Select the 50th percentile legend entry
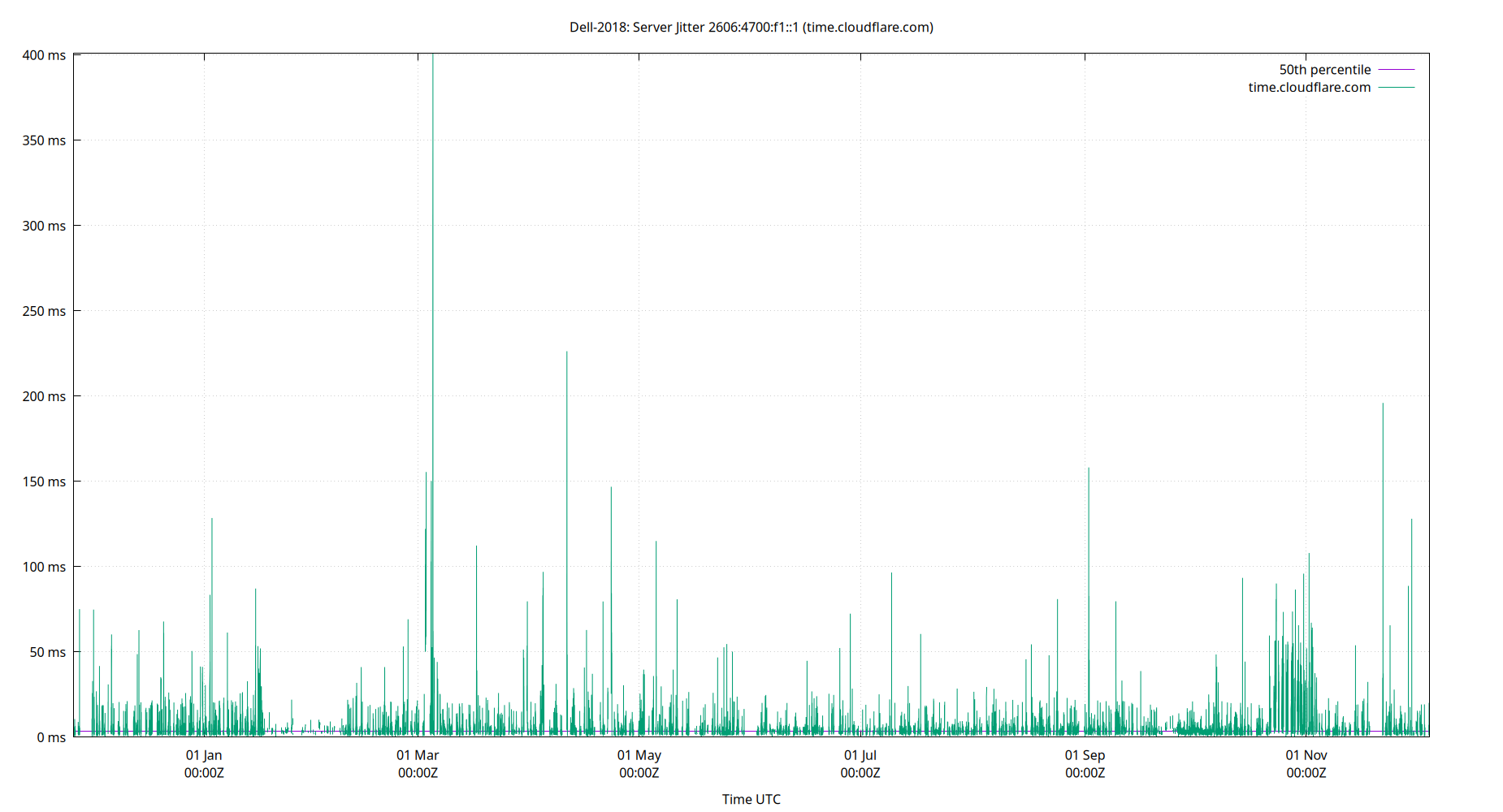The image size is (1503, 812). [x=1323, y=69]
